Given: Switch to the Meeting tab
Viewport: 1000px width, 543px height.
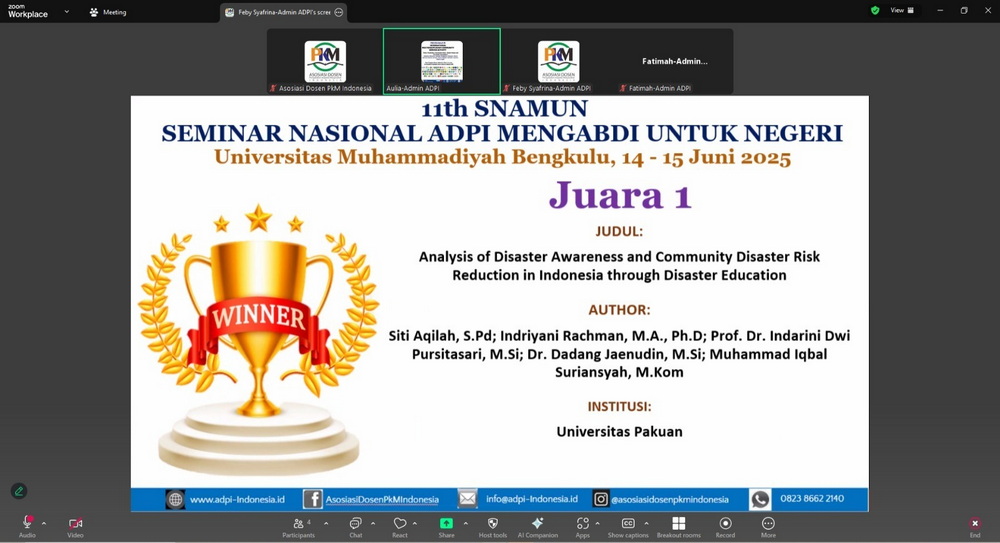Looking at the screenshot, I should click(108, 12).
